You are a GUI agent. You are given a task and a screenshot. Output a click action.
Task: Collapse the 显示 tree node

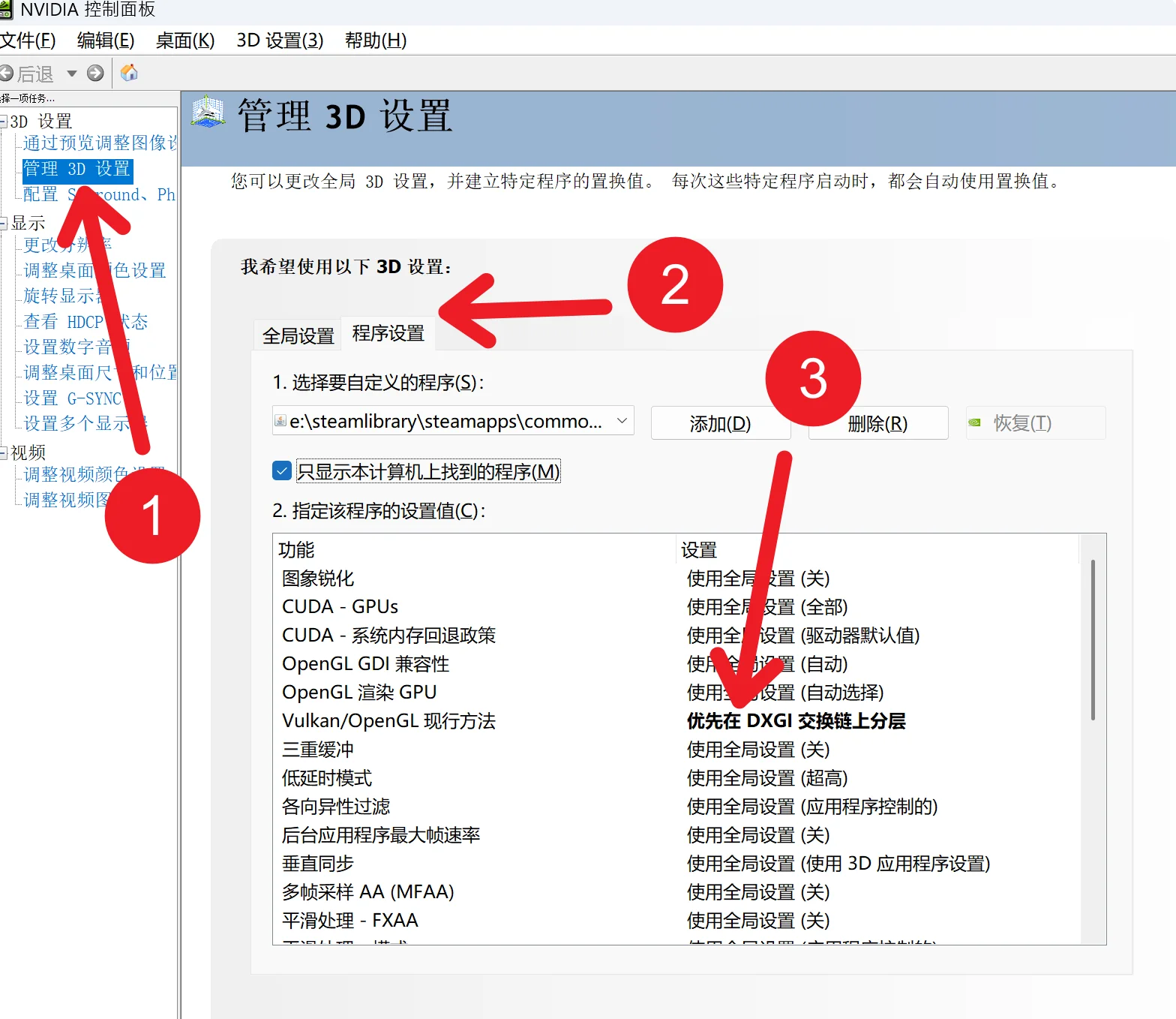(x=4, y=223)
